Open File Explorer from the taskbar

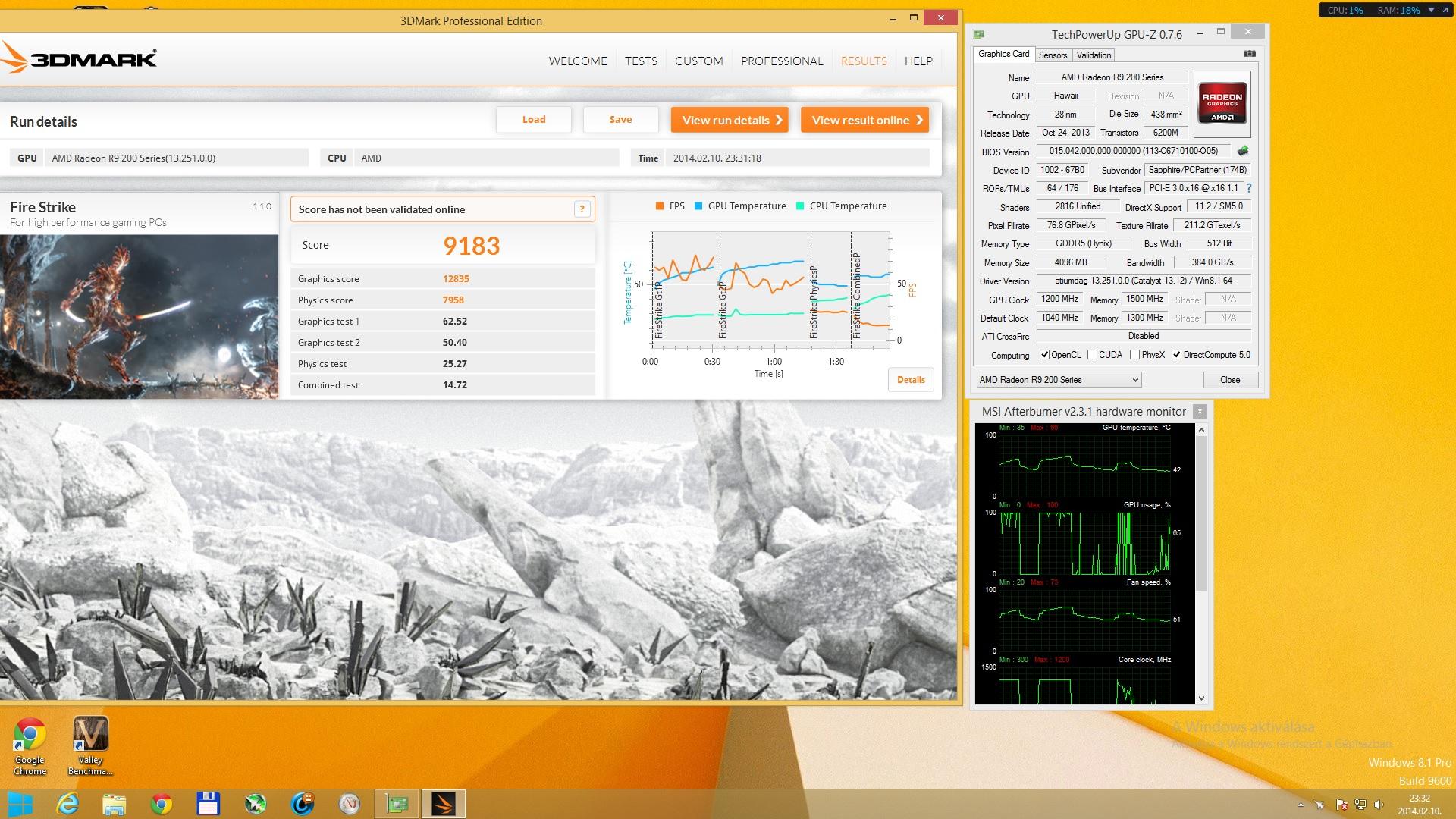(x=114, y=804)
